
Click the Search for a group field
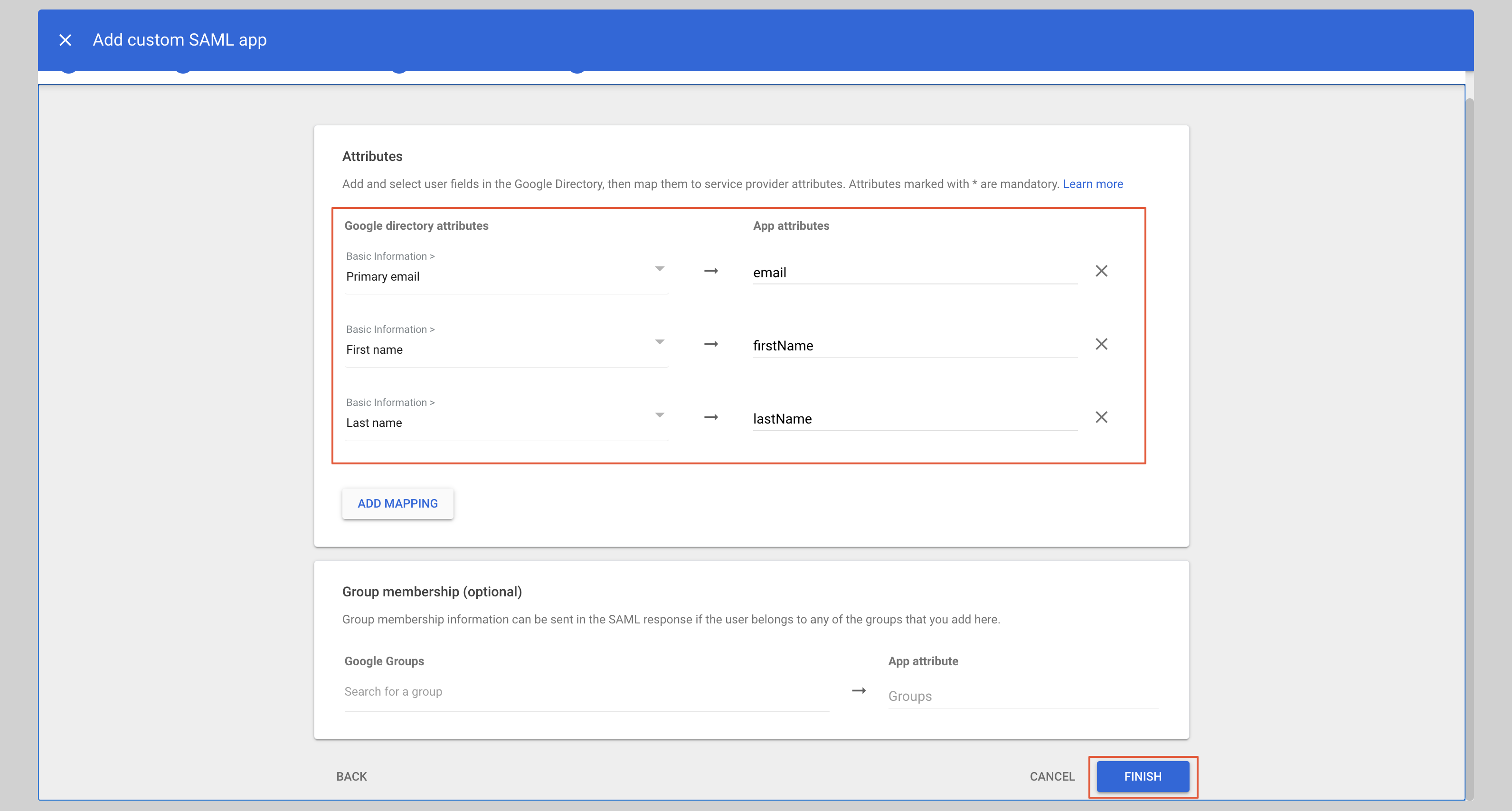coord(470,691)
